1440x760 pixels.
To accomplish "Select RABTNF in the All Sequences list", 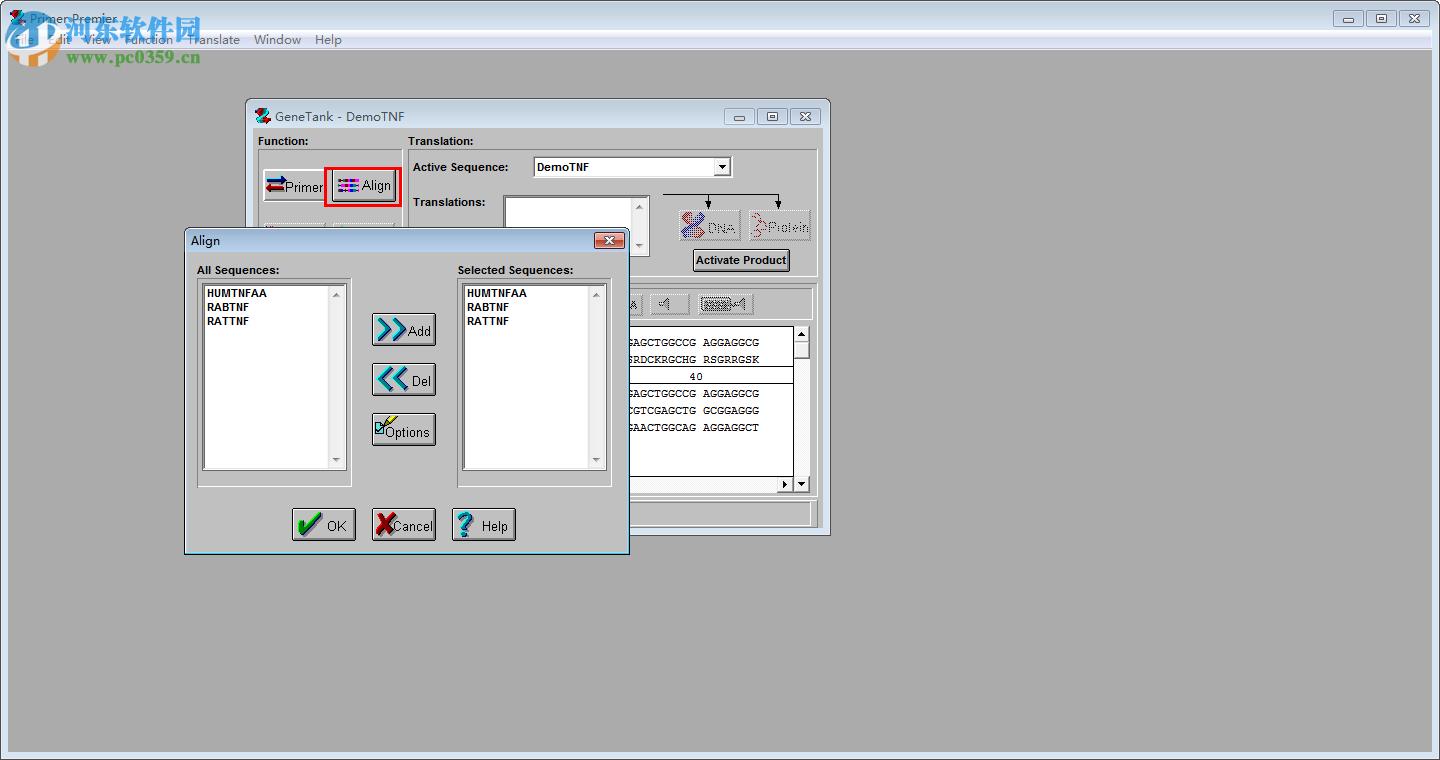I will pyautogui.click(x=228, y=307).
